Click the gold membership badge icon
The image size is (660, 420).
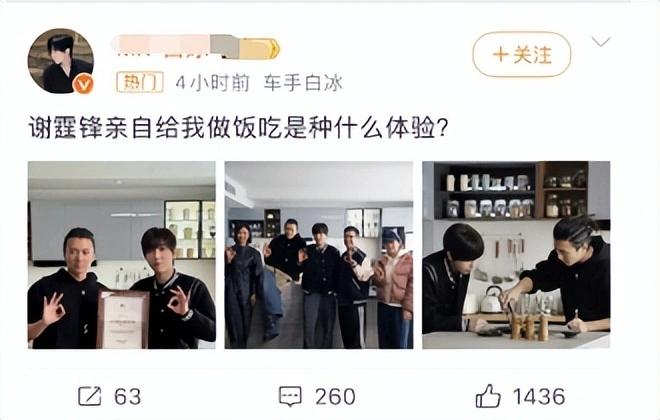tap(260, 48)
